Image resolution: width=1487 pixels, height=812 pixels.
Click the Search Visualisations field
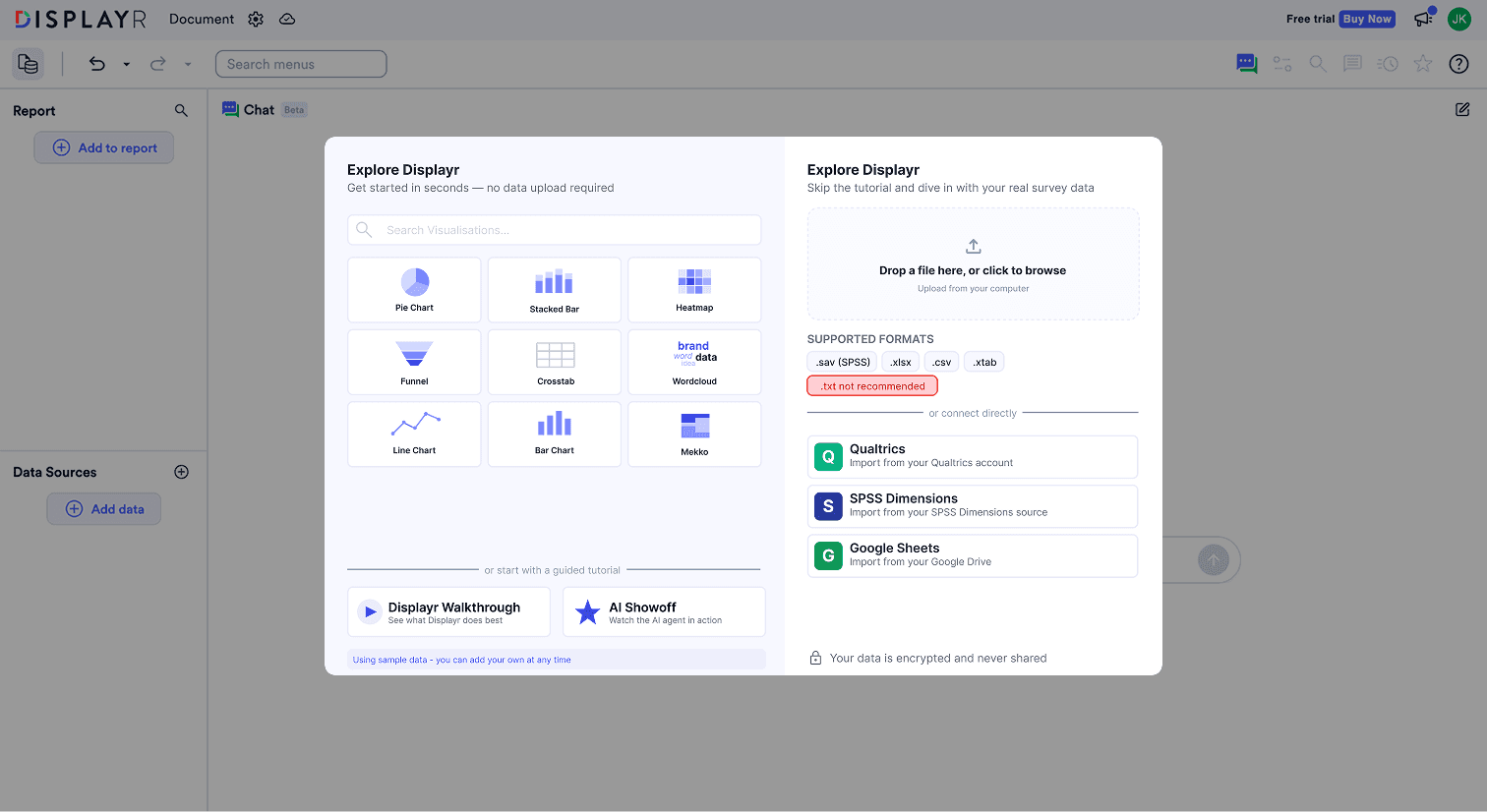click(555, 230)
